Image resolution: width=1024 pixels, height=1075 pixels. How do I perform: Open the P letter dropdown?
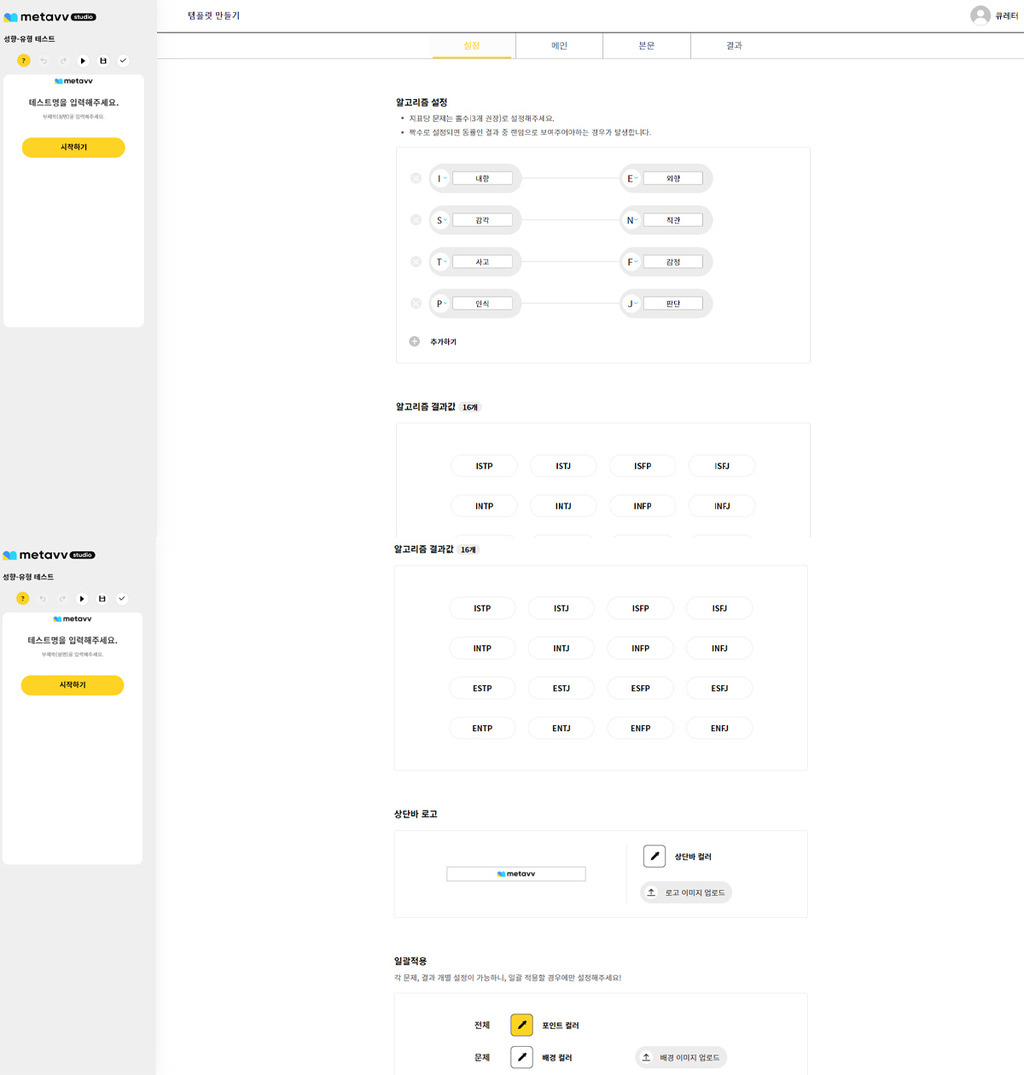[x=441, y=304]
